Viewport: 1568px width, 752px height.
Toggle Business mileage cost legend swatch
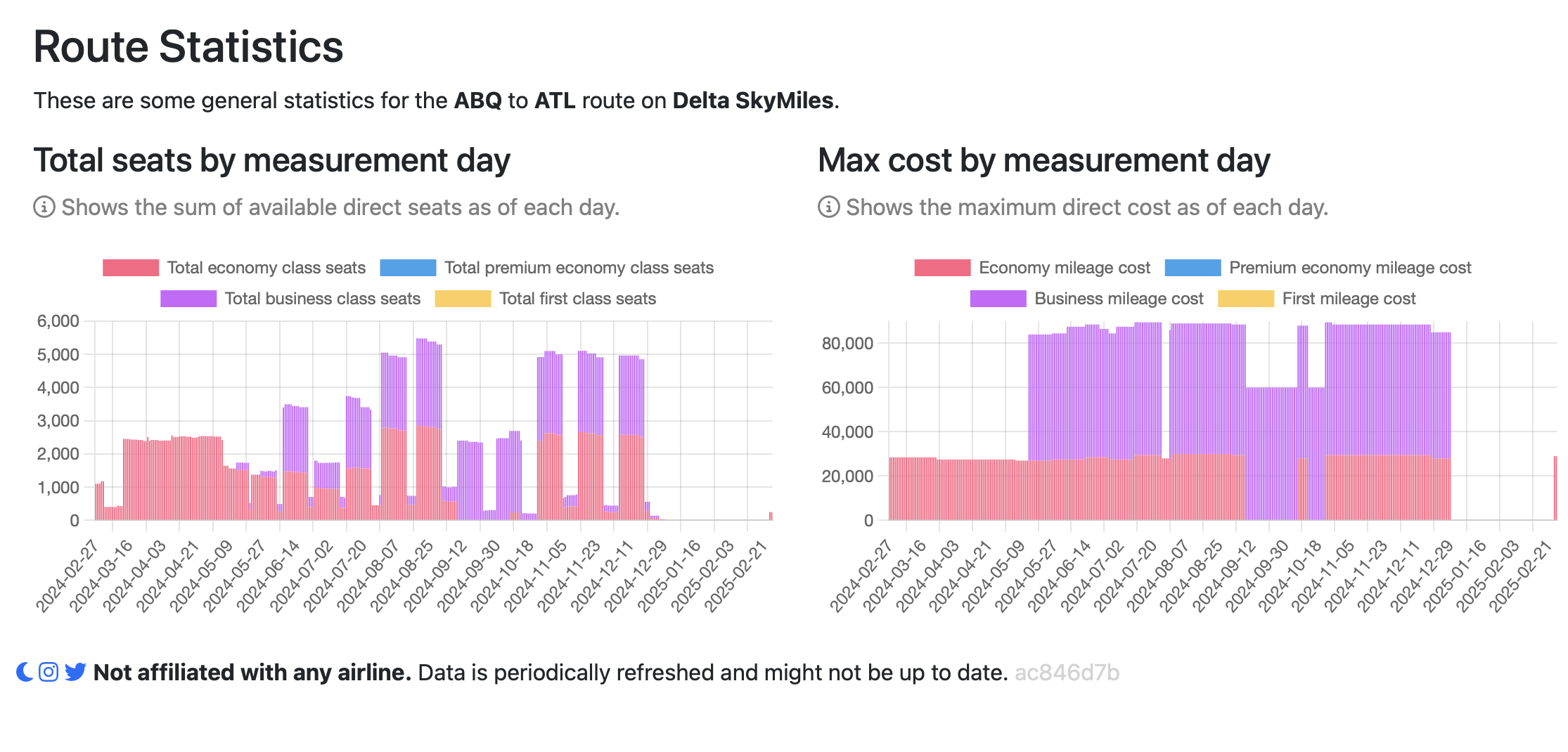(998, 299)
